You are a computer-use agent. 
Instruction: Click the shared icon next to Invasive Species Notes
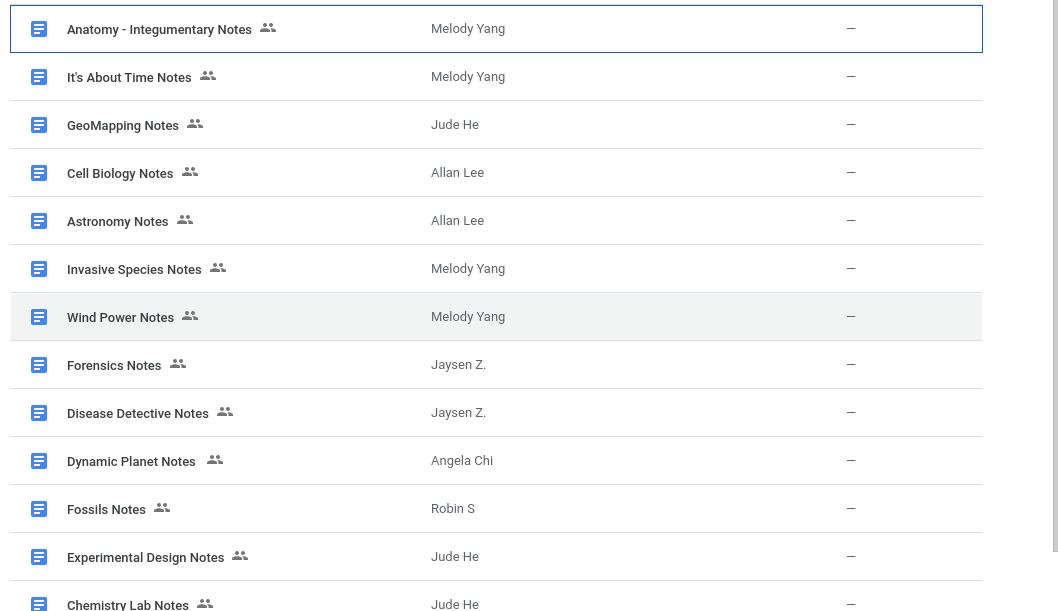click(218, 268)
